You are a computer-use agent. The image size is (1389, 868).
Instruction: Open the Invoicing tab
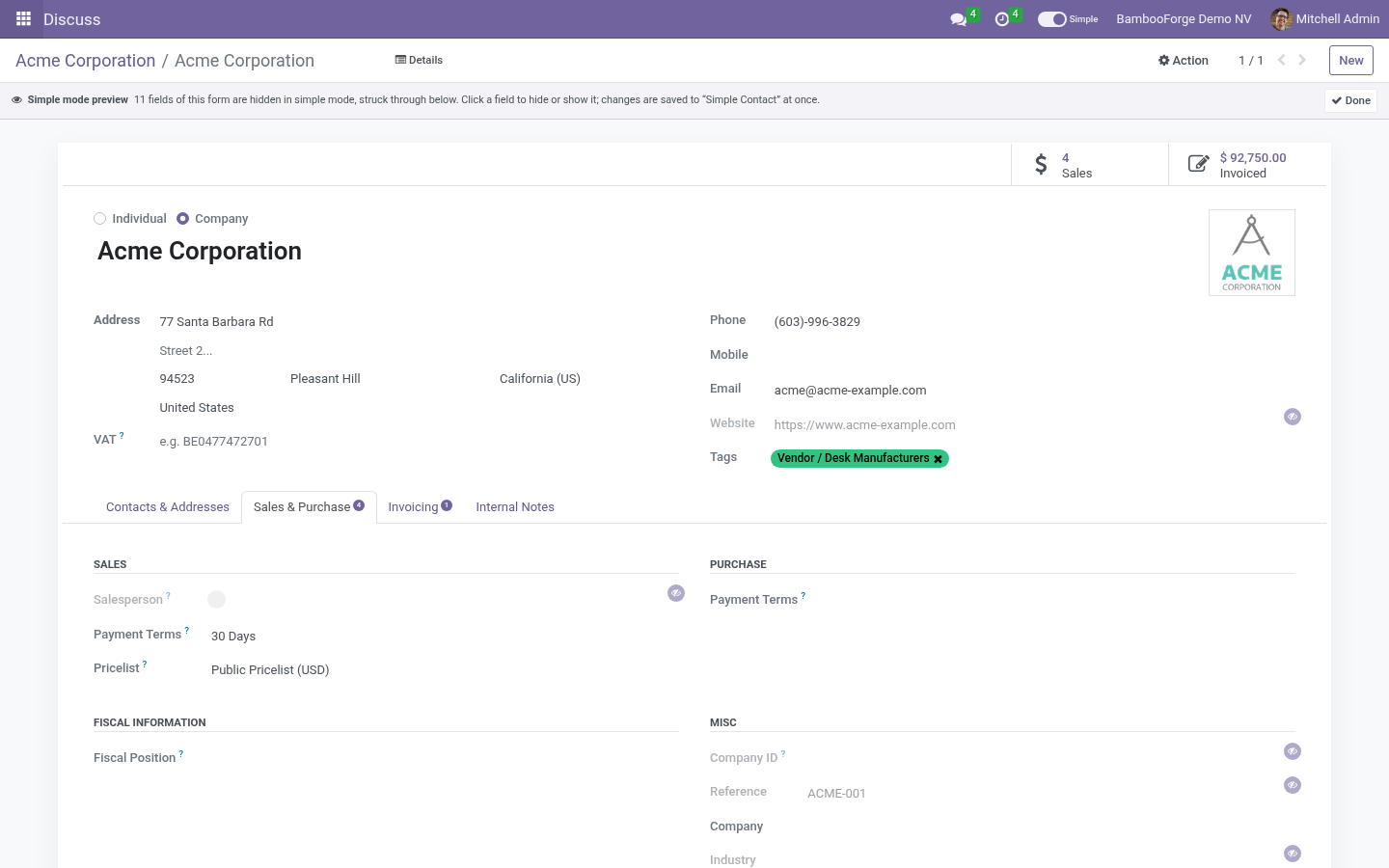tap(420, 507)
